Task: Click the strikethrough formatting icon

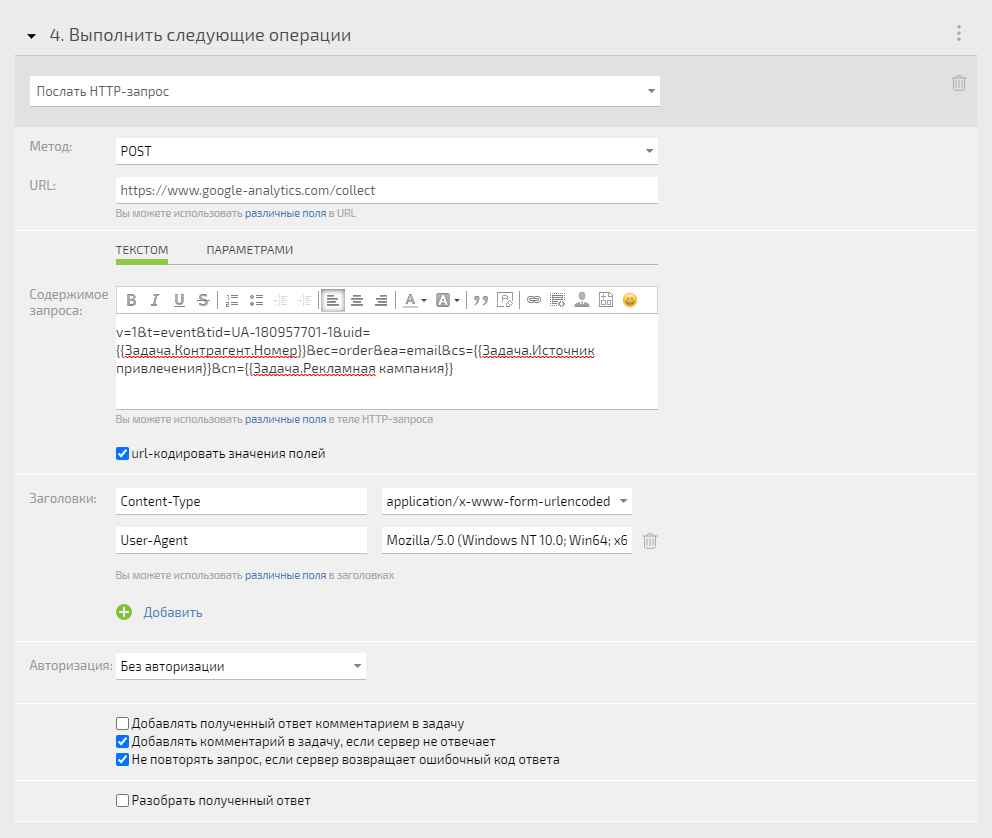Action: tap(203, 300)
